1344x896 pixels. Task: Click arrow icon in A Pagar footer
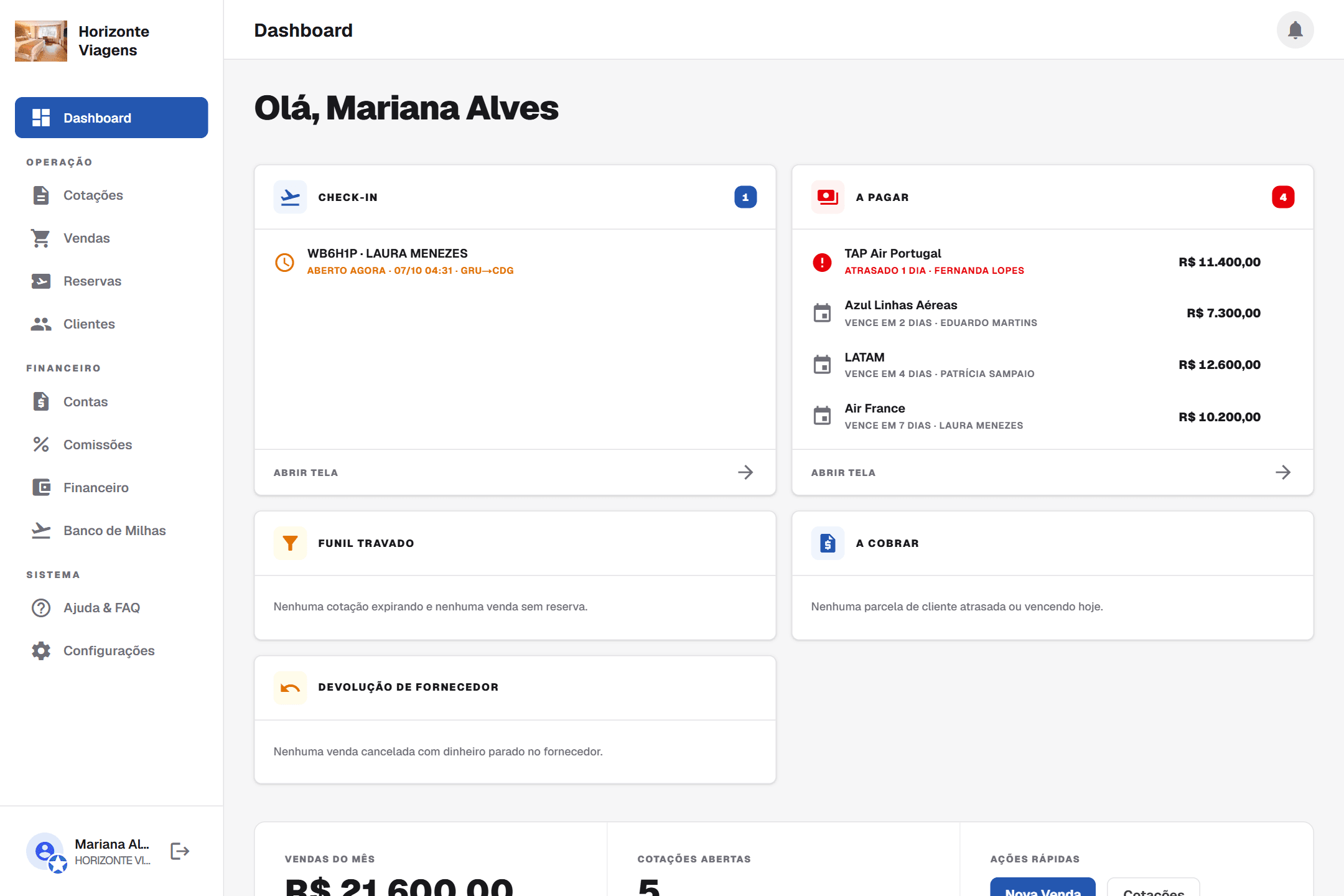tap(1283, 472)
